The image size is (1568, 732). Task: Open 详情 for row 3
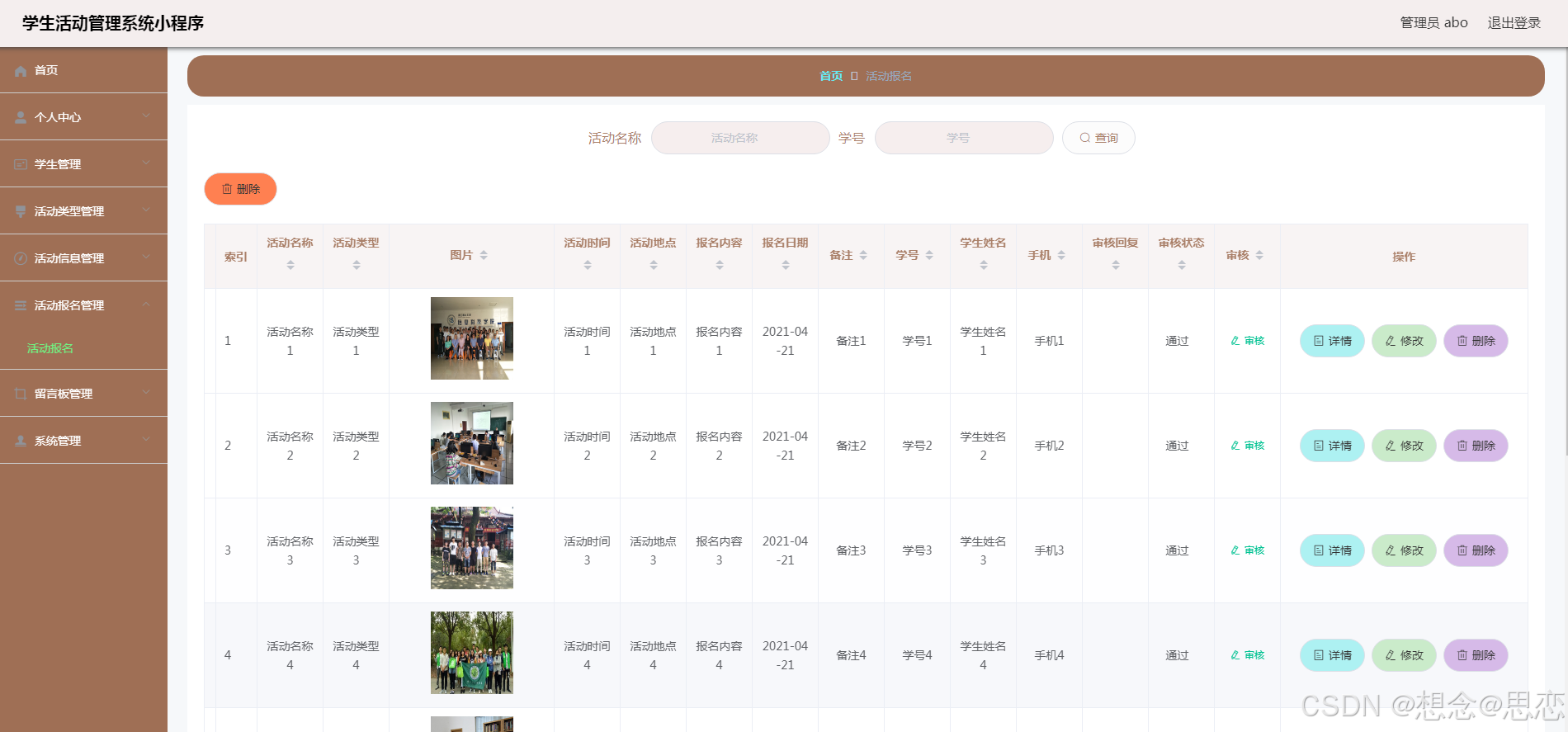point(1332,550)
